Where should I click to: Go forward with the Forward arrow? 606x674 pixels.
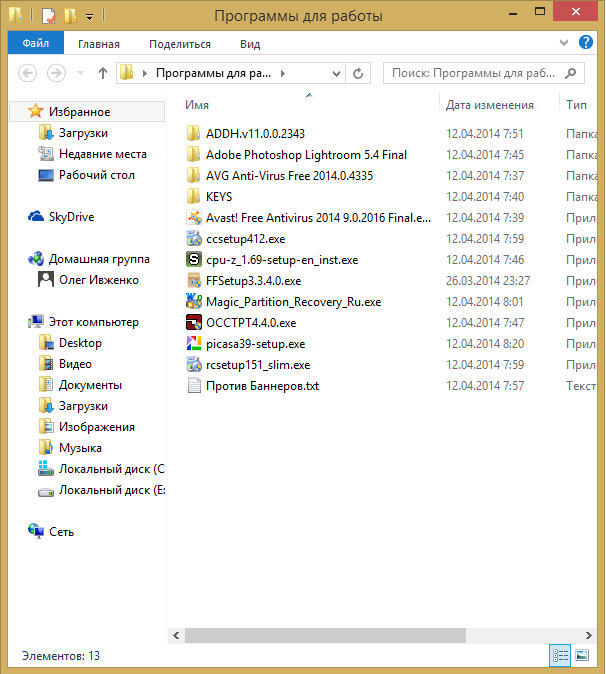point(56,73)
